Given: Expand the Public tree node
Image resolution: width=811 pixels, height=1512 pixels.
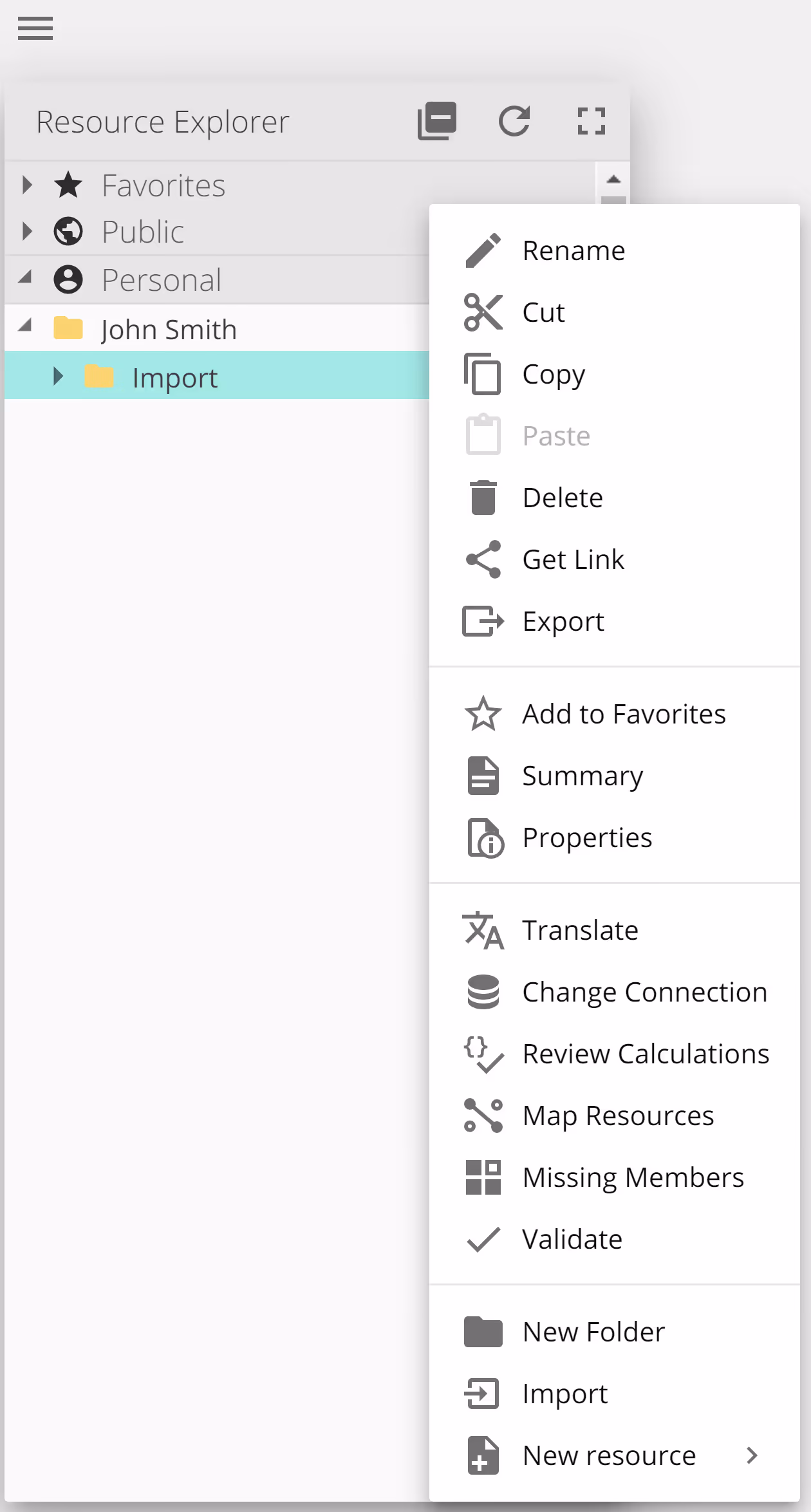Looking at the screenshot, I should 27,232.
